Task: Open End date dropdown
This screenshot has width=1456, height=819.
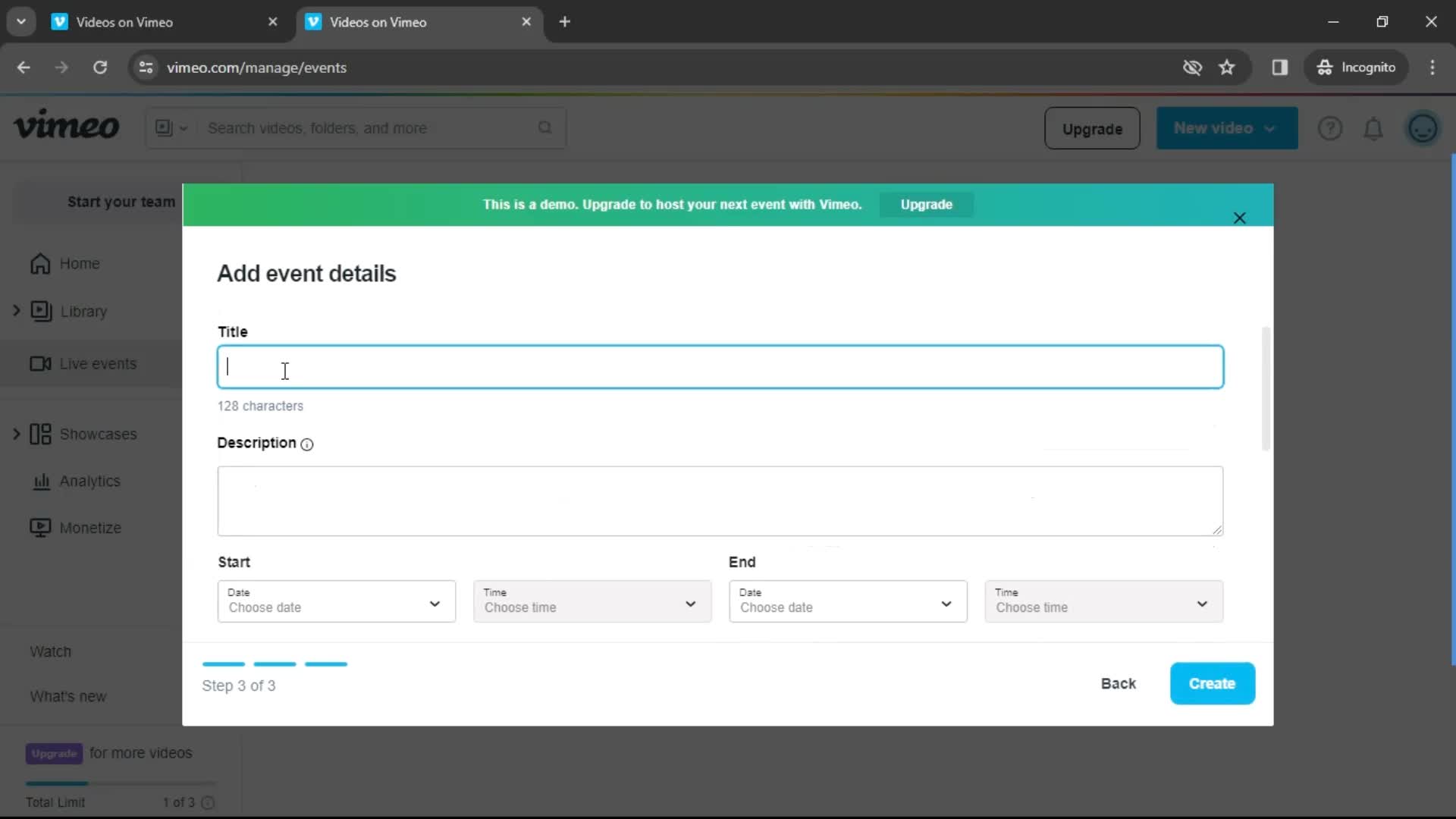Action: [x=848, y=601]
